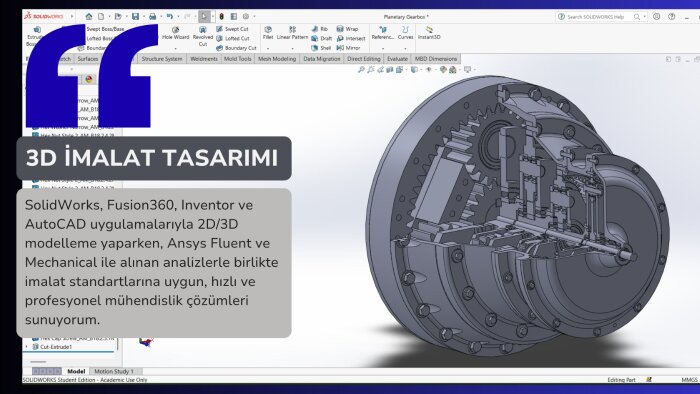This screenshot has height=394, width=700.
Task: Create a new document with the New icon
Action: pyautogui.click(x=101, y=17)
